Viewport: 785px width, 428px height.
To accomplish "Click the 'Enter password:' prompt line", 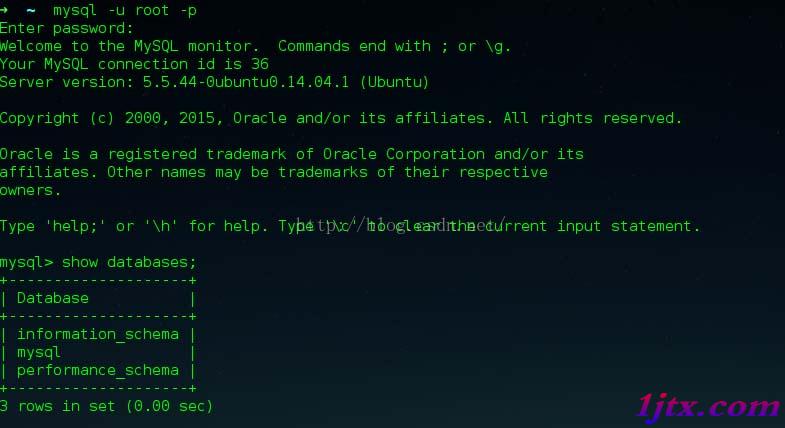I will tap(67, 28).
